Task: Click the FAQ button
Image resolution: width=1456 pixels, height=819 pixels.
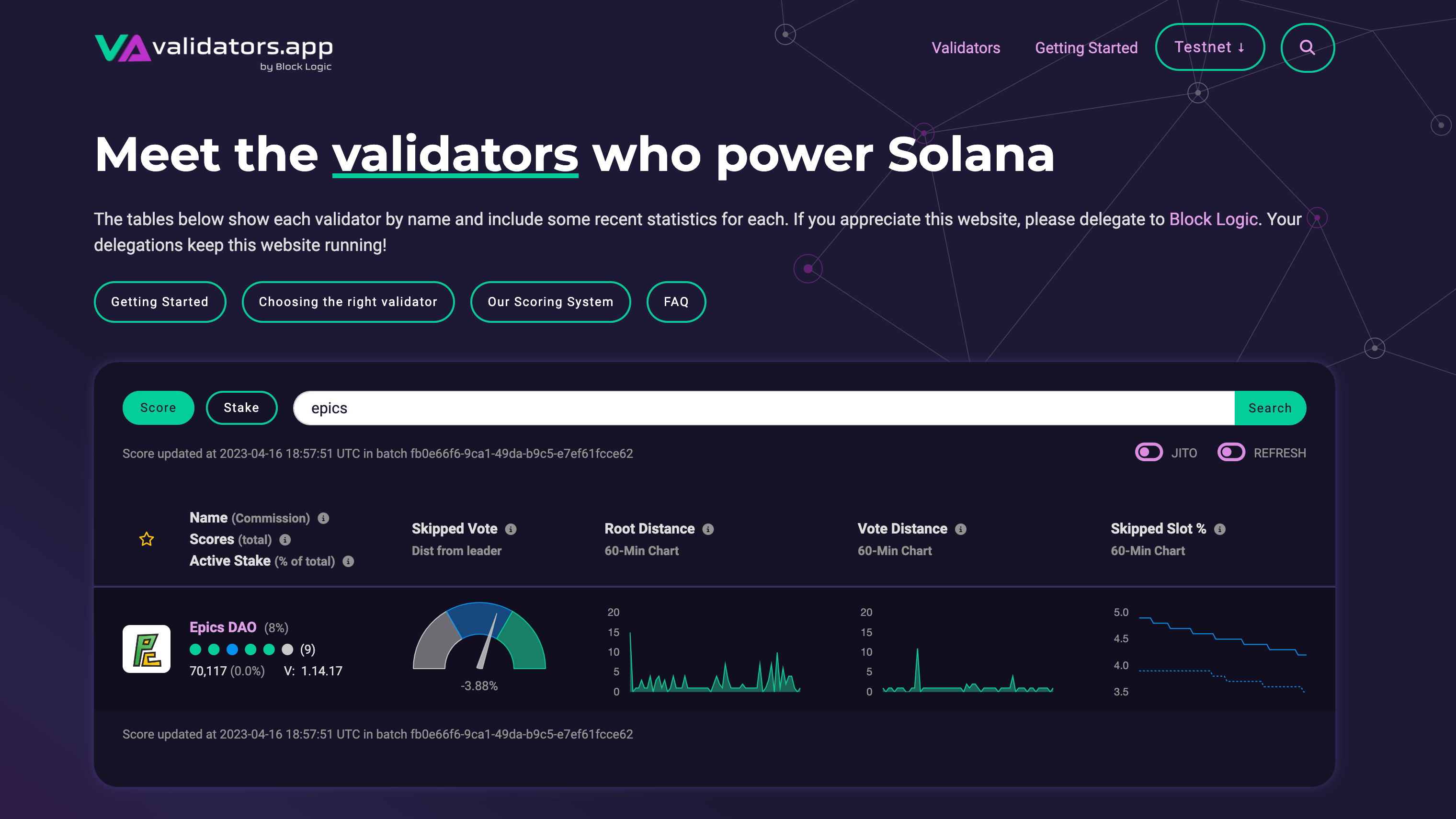Action: click(676, 301)
